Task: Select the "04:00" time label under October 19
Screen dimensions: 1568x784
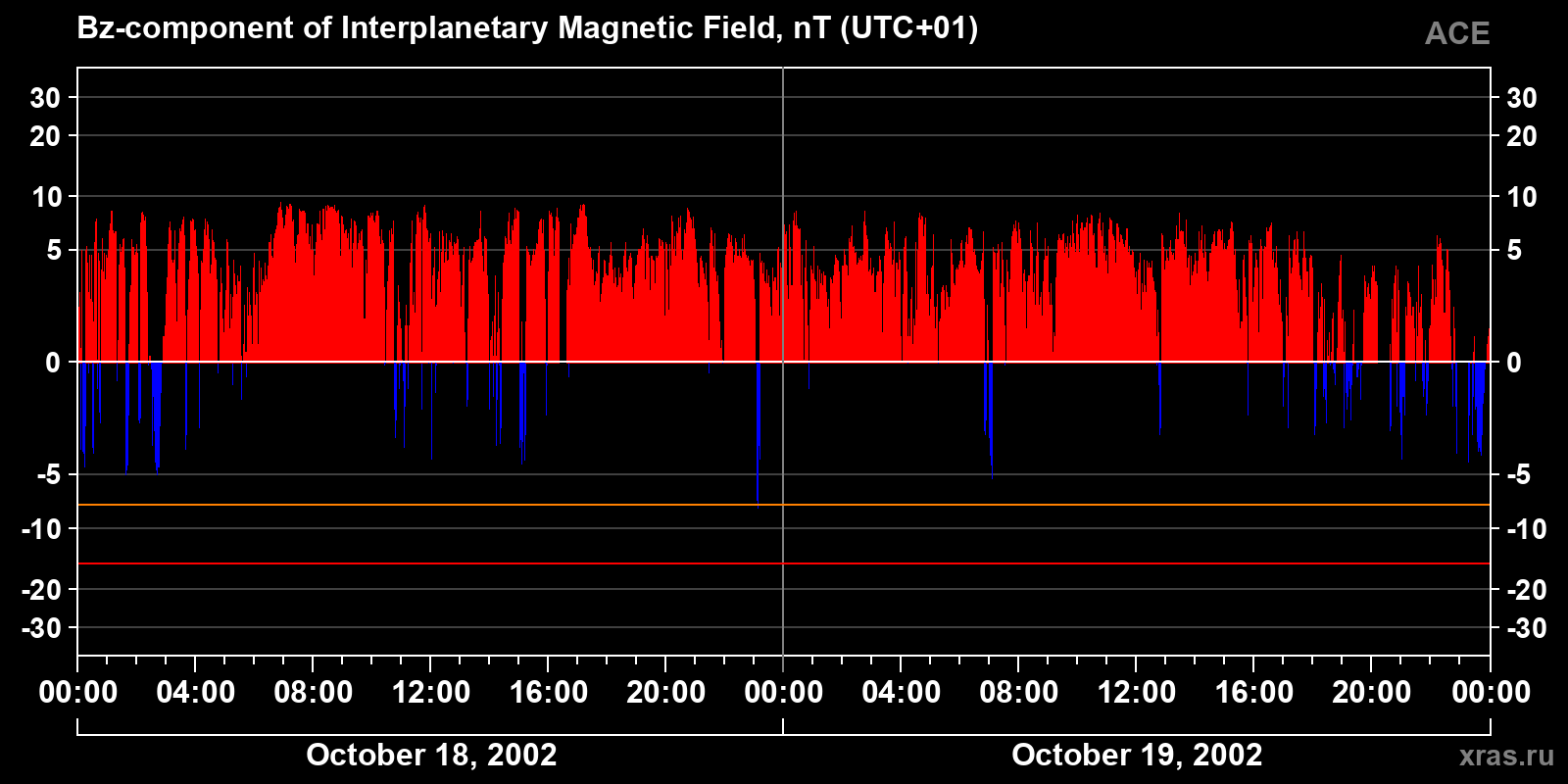Action: 902,693
